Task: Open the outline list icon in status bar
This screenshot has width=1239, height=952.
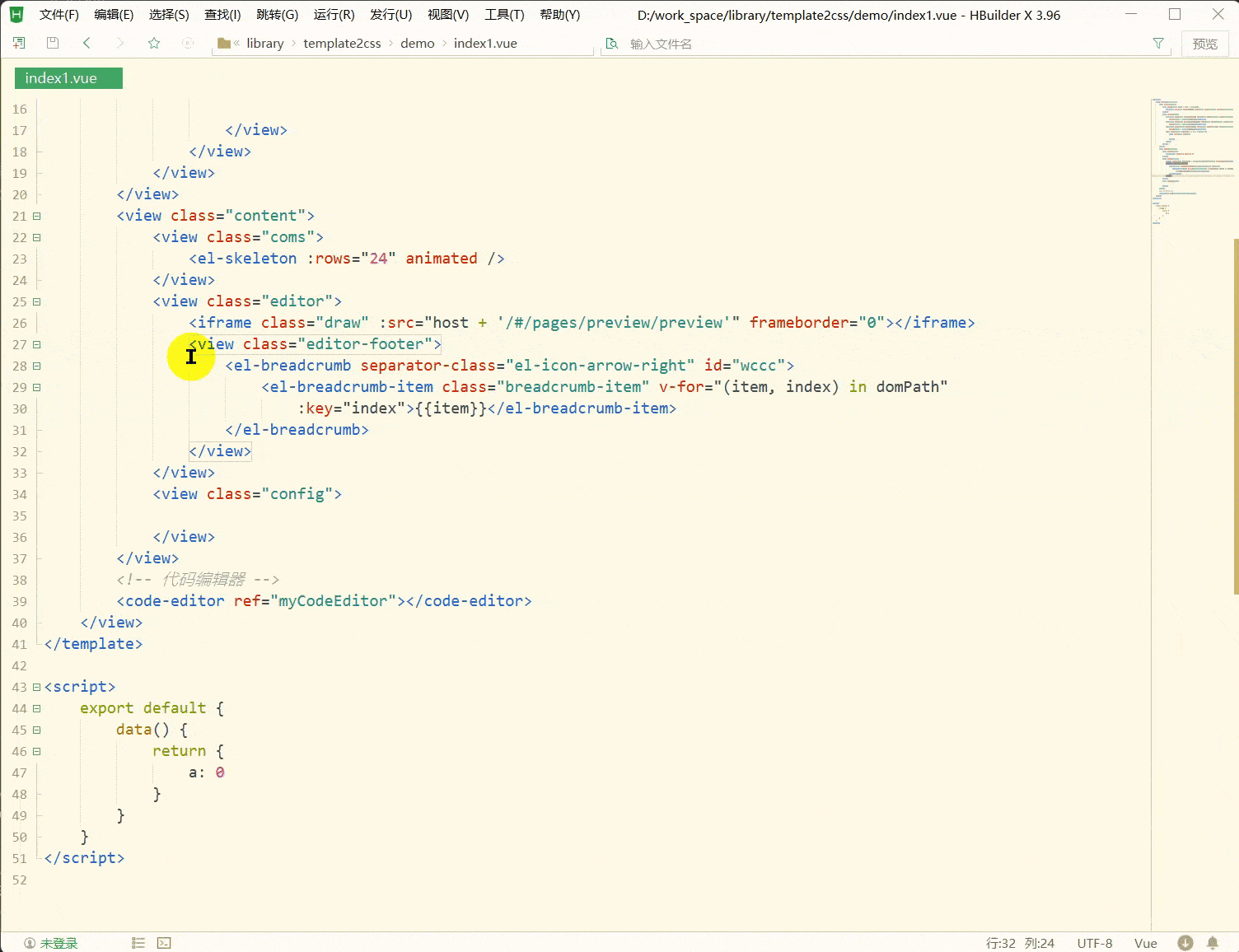Action: (138, 943)
